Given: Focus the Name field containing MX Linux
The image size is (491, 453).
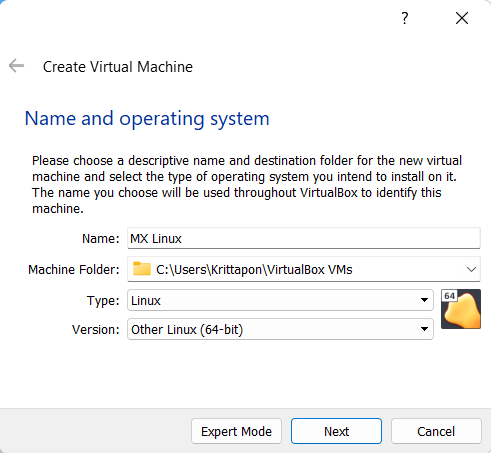Looking at the screenshot, I should pos(304,238).
